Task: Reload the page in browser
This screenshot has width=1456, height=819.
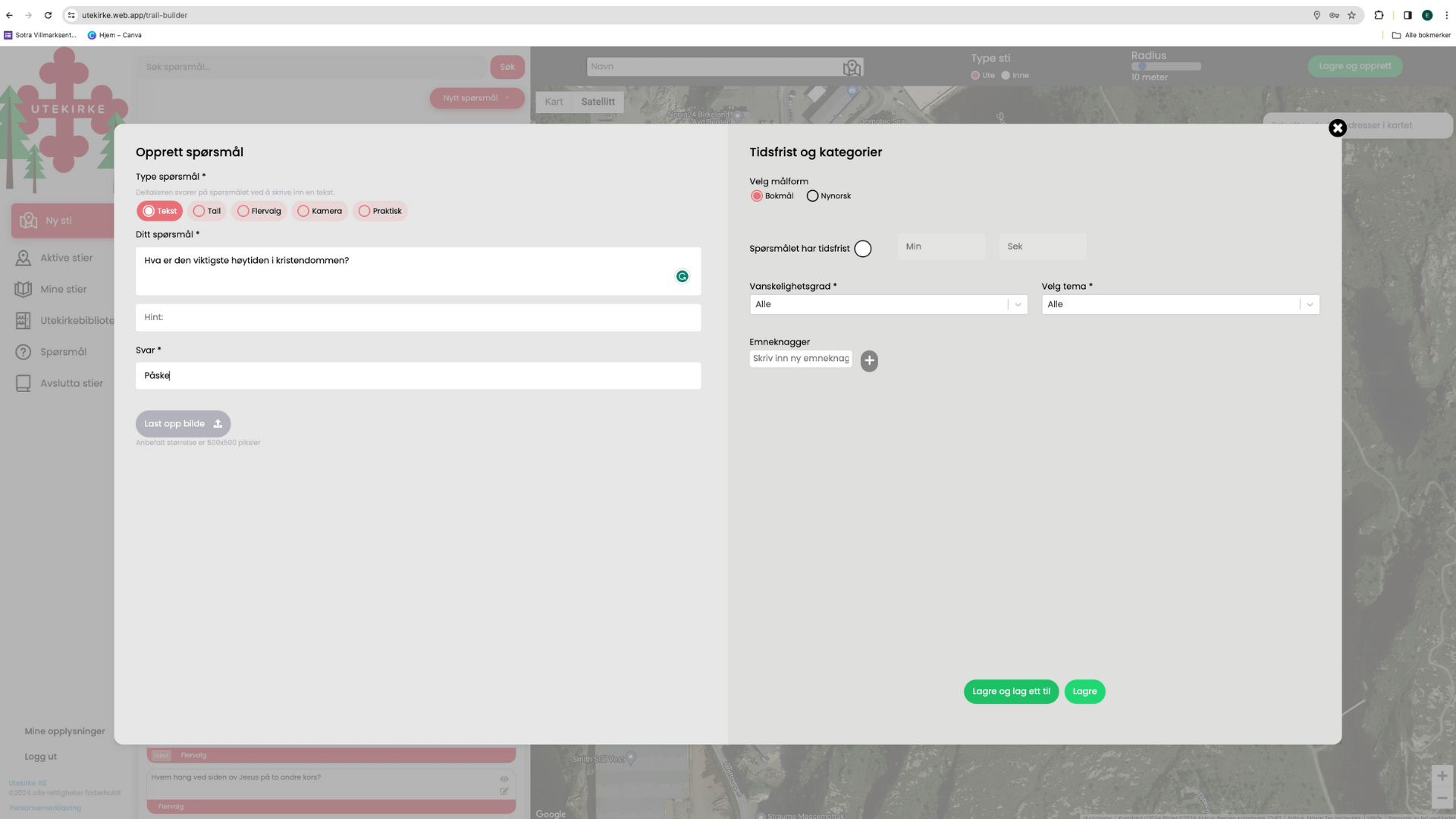Action: click(x=48, y=15)
